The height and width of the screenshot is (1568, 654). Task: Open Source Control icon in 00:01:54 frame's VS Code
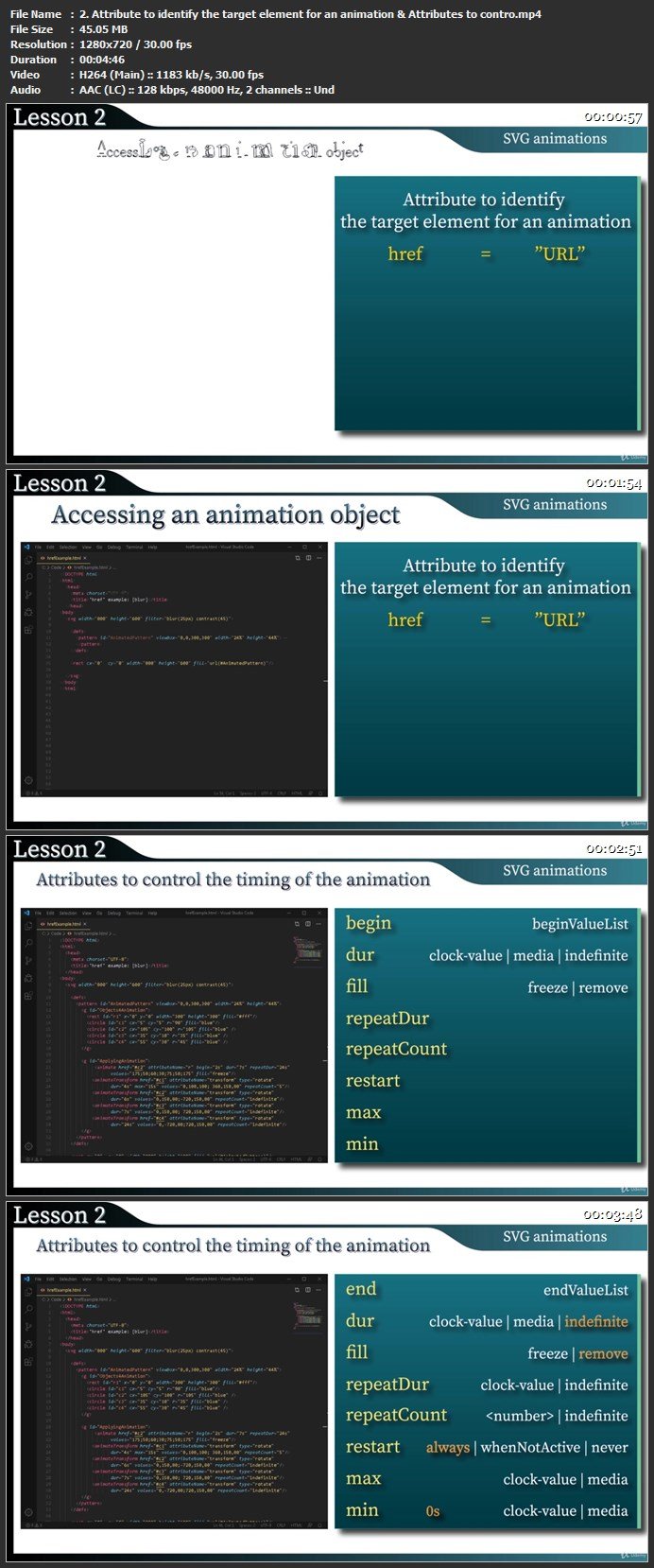click(28, 595)
